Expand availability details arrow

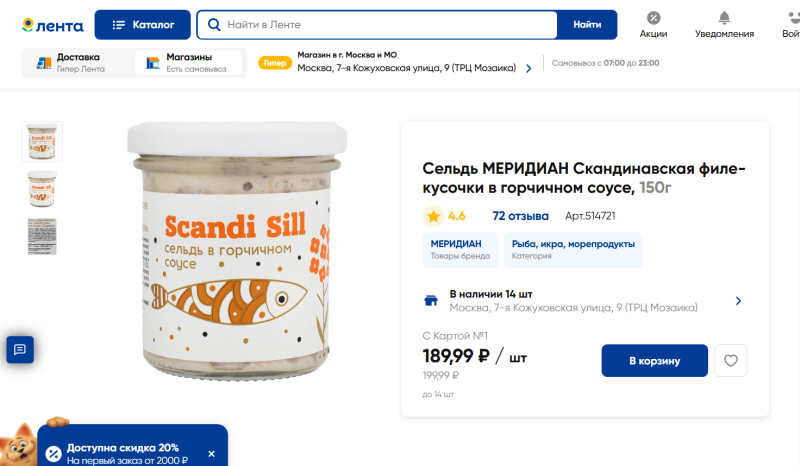point(738,300)
